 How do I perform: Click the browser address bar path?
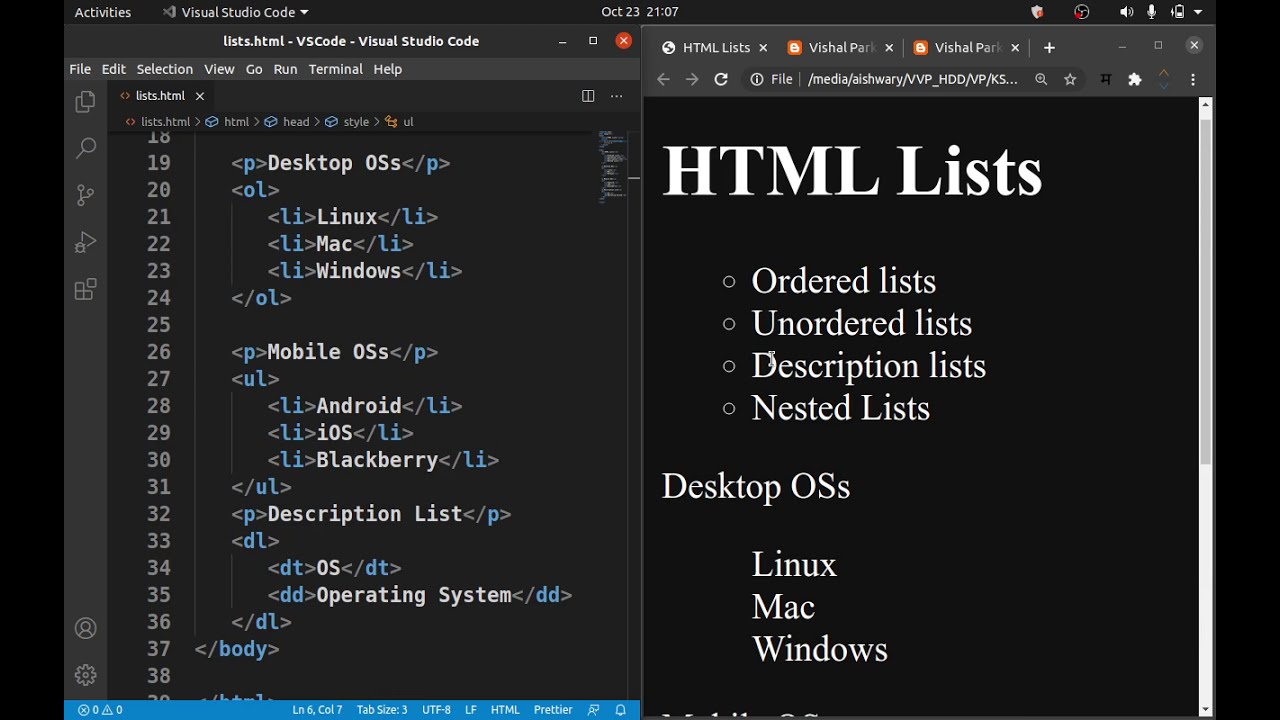coord(912,79)
